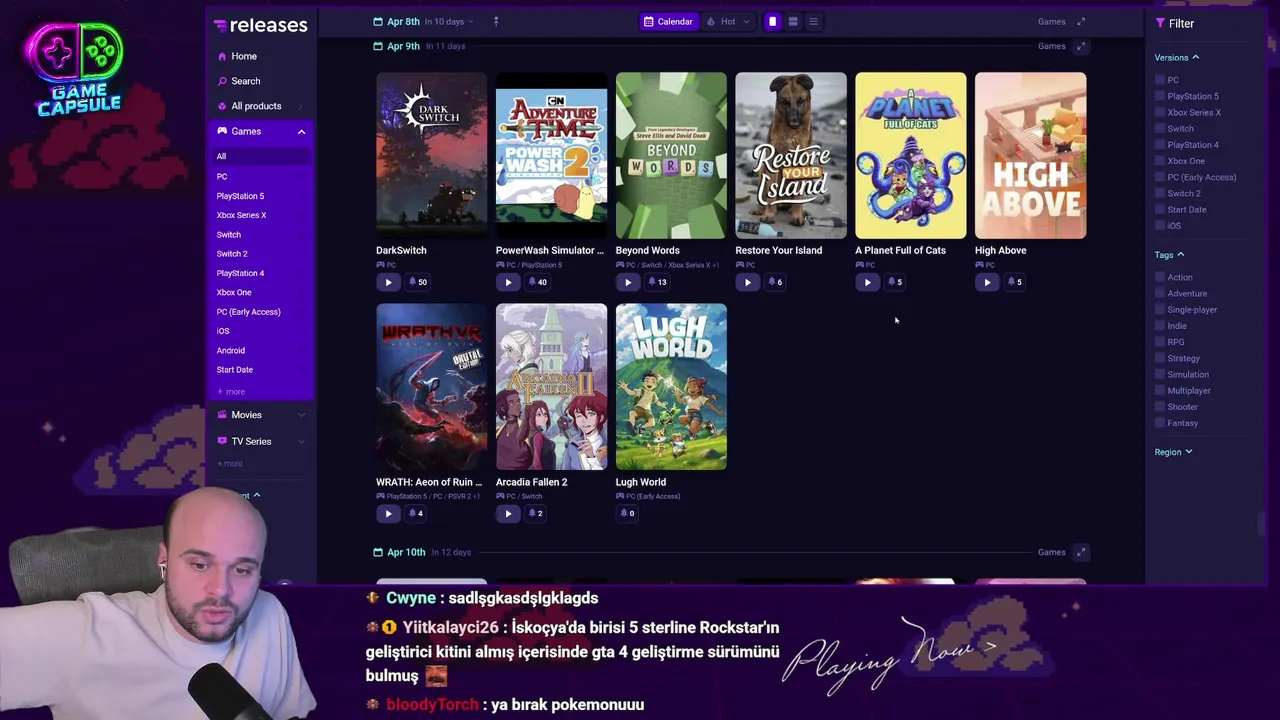The width and height of the screenshot is (1280, 720).
Task: Play the Arcadia Fallen 2 trailer
Action: point(508,514)
